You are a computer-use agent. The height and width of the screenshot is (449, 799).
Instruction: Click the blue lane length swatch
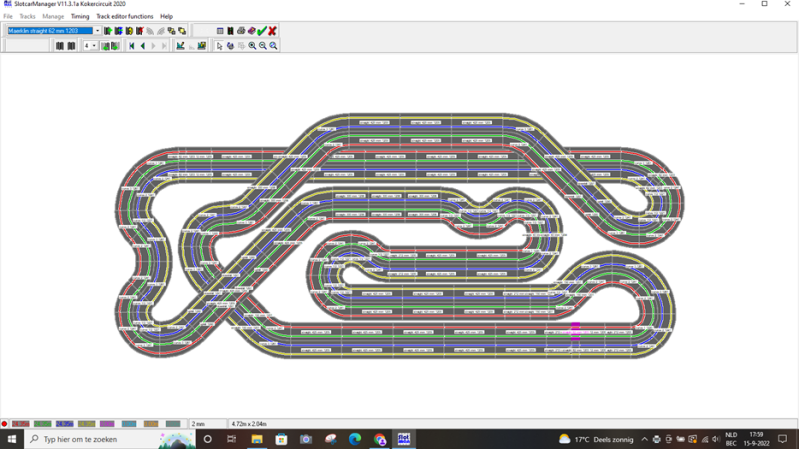coord(64,424)
